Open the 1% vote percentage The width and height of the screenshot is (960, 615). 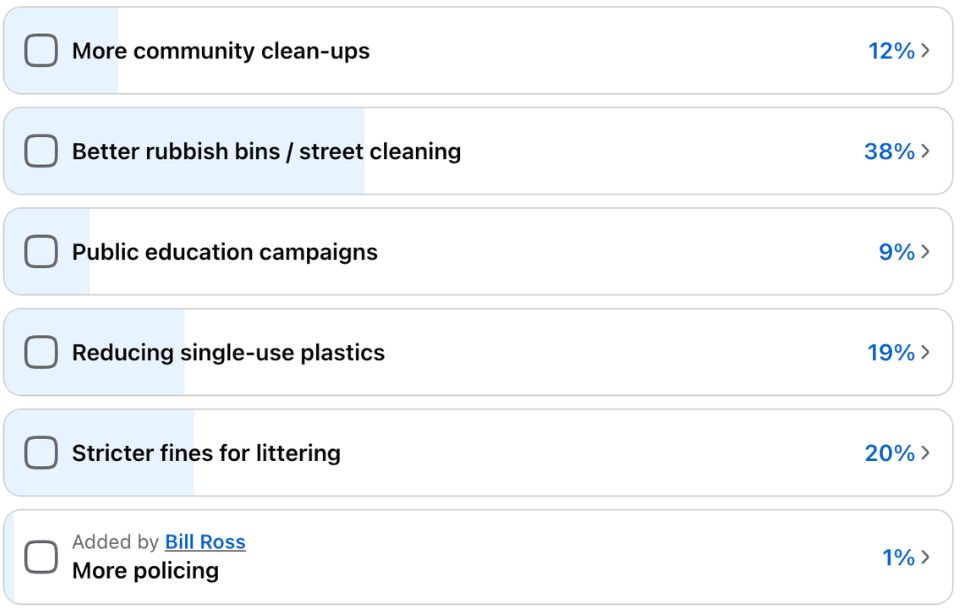[898, 557]
